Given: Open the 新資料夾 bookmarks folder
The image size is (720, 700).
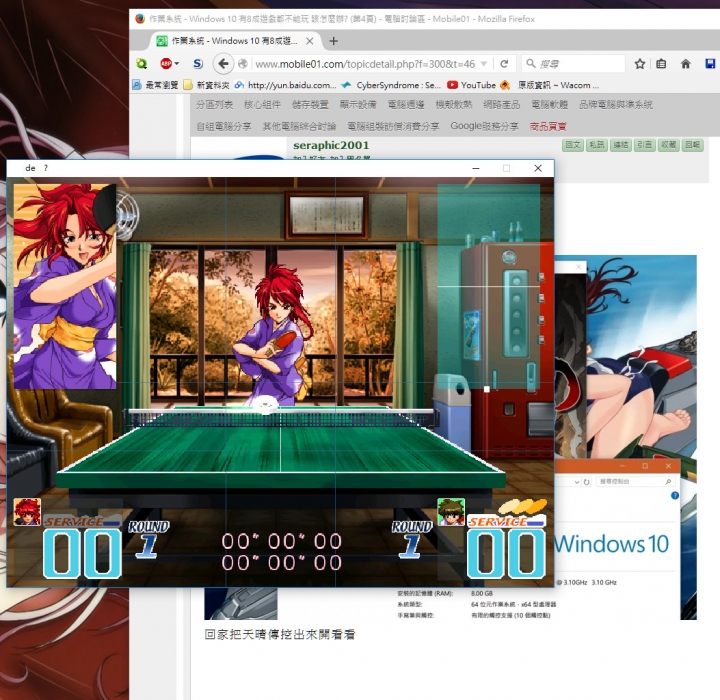Looking at the screenshot, I should [206, 85].
